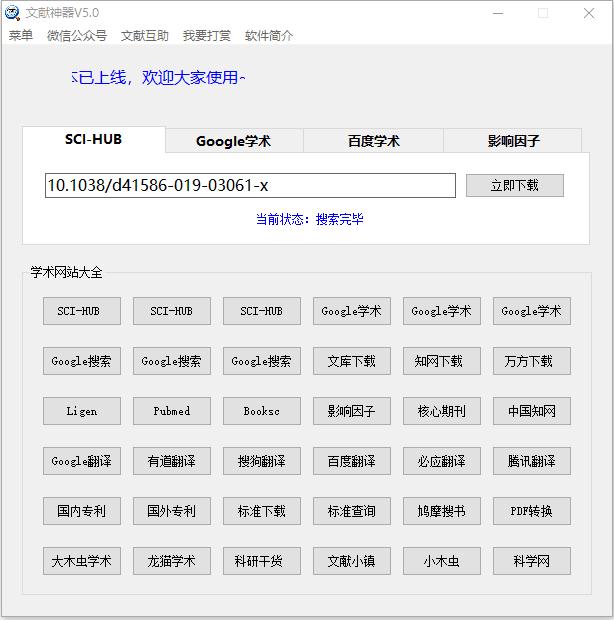Click the PDF转换 button
The image size is (614, 620).
(x=532, y=511)
